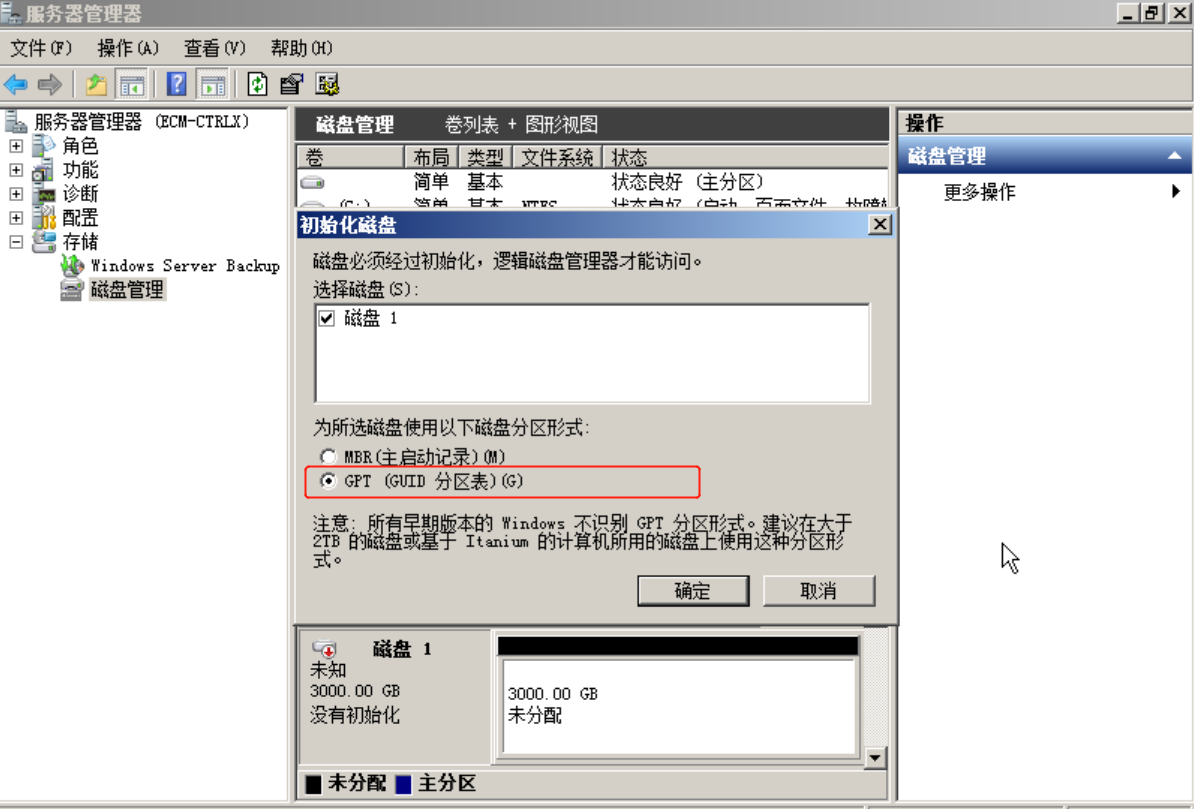Screen dimensions: 1194x809
Task: Click the Server Manager root node icon
Action: click(16, 122)
